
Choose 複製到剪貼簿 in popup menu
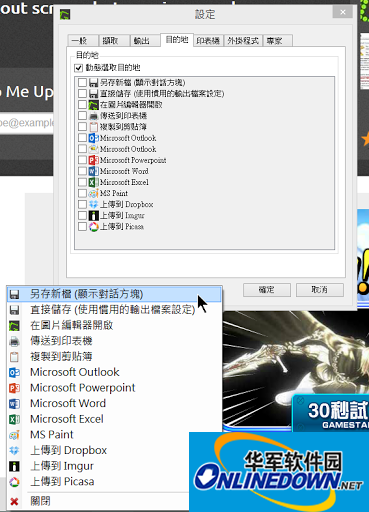[114, 357]
